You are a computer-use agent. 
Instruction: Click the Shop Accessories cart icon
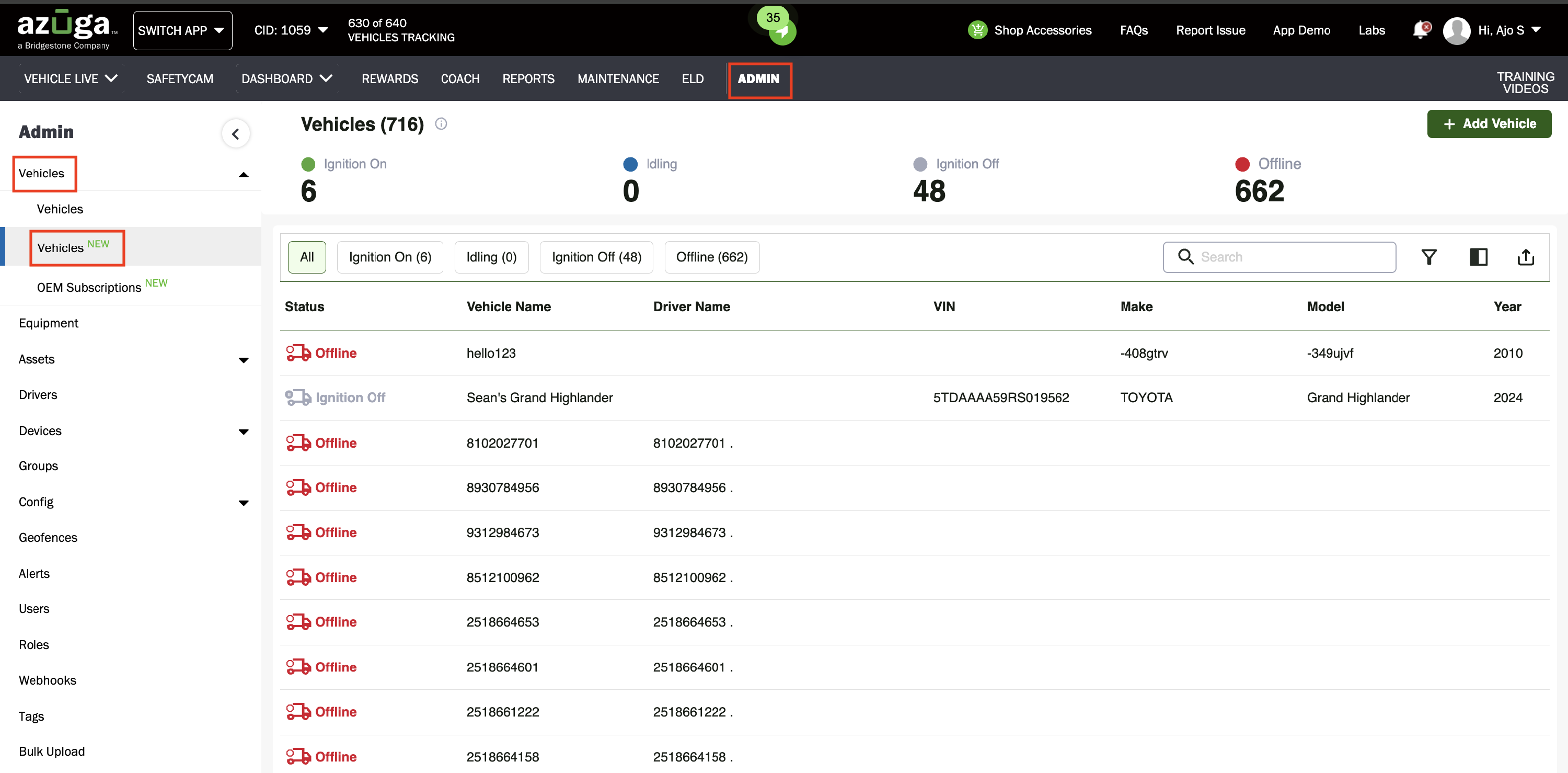[x=977, y=30]
